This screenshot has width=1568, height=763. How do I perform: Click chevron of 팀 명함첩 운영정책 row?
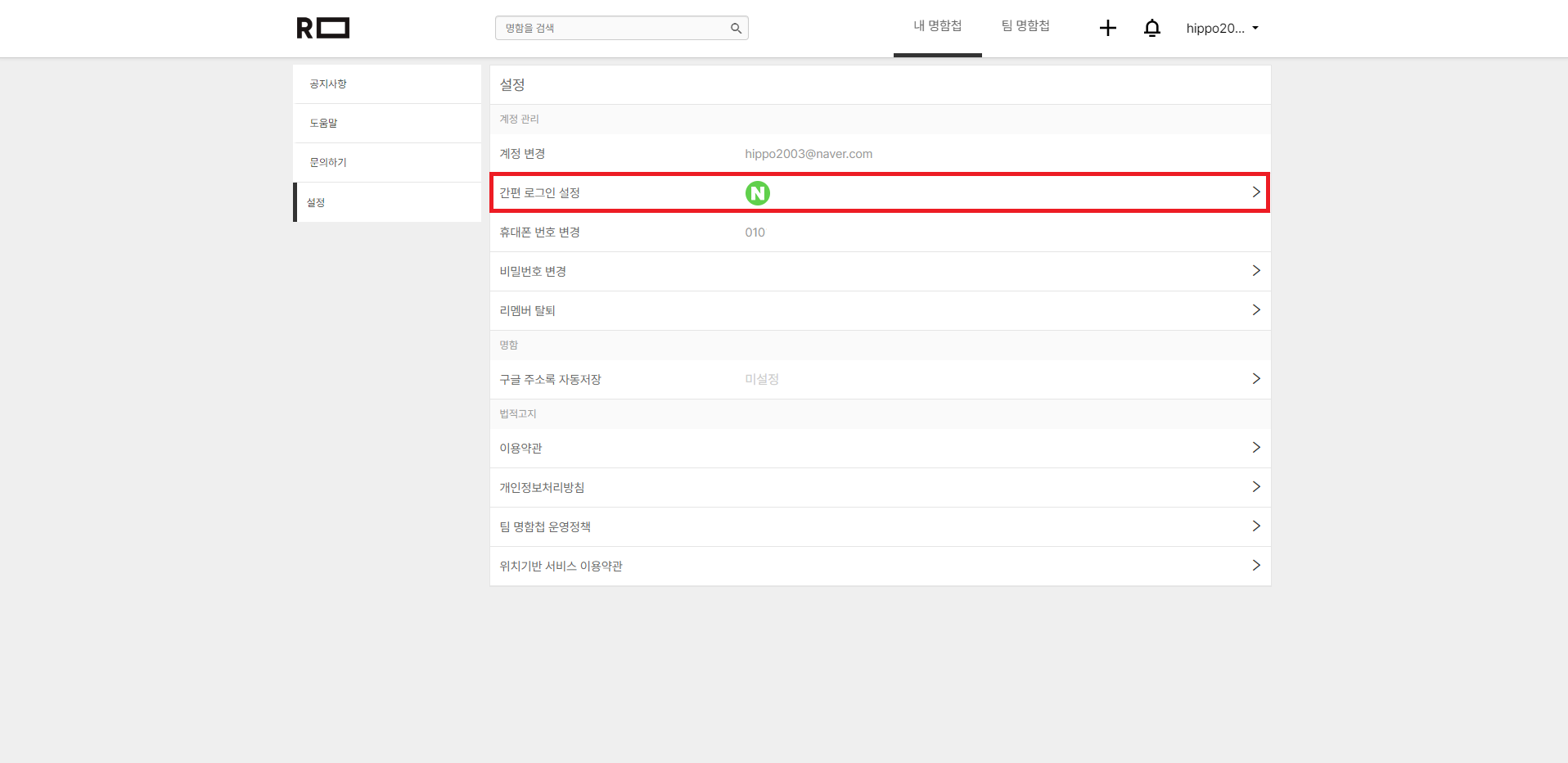pos(1256,526)
